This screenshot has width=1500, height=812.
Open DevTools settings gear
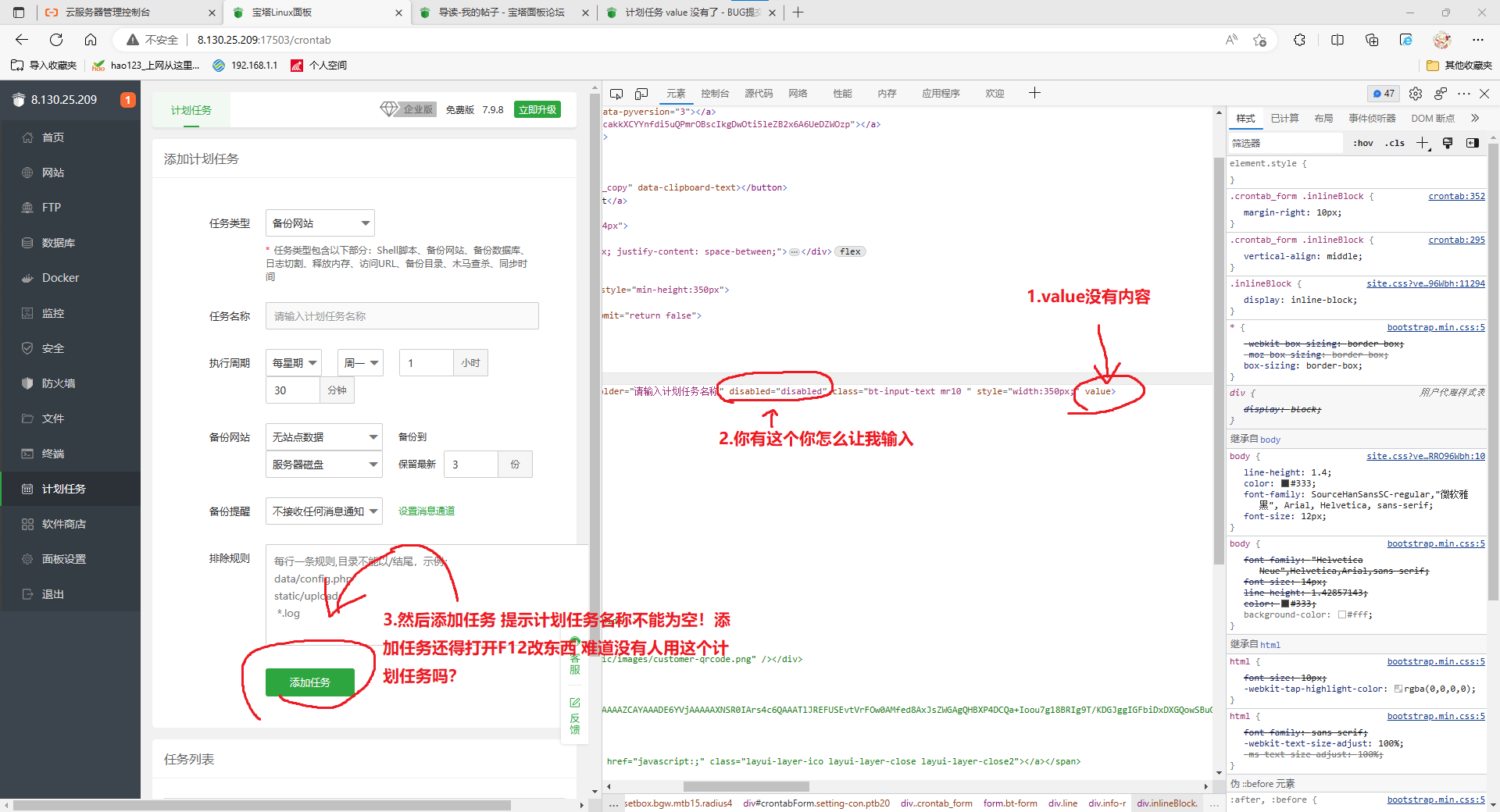pyautogui.click(x=1416, y=94)
